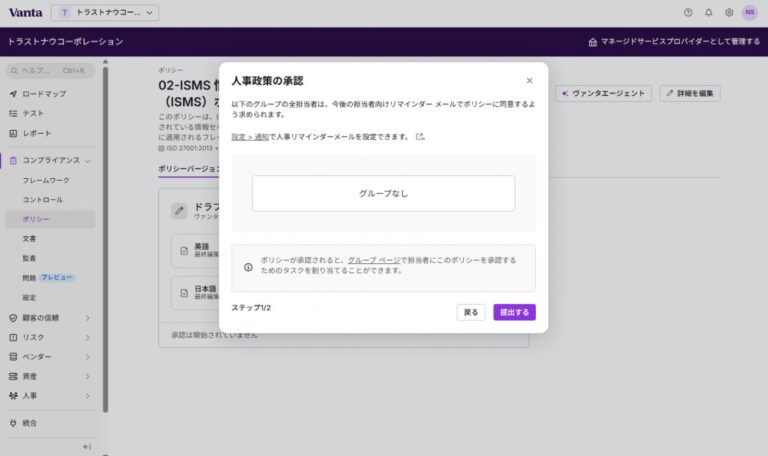Open the organization switcher dropdown
Screen dimensions: 768x456
pyautogui.click(x=105, y=13)
